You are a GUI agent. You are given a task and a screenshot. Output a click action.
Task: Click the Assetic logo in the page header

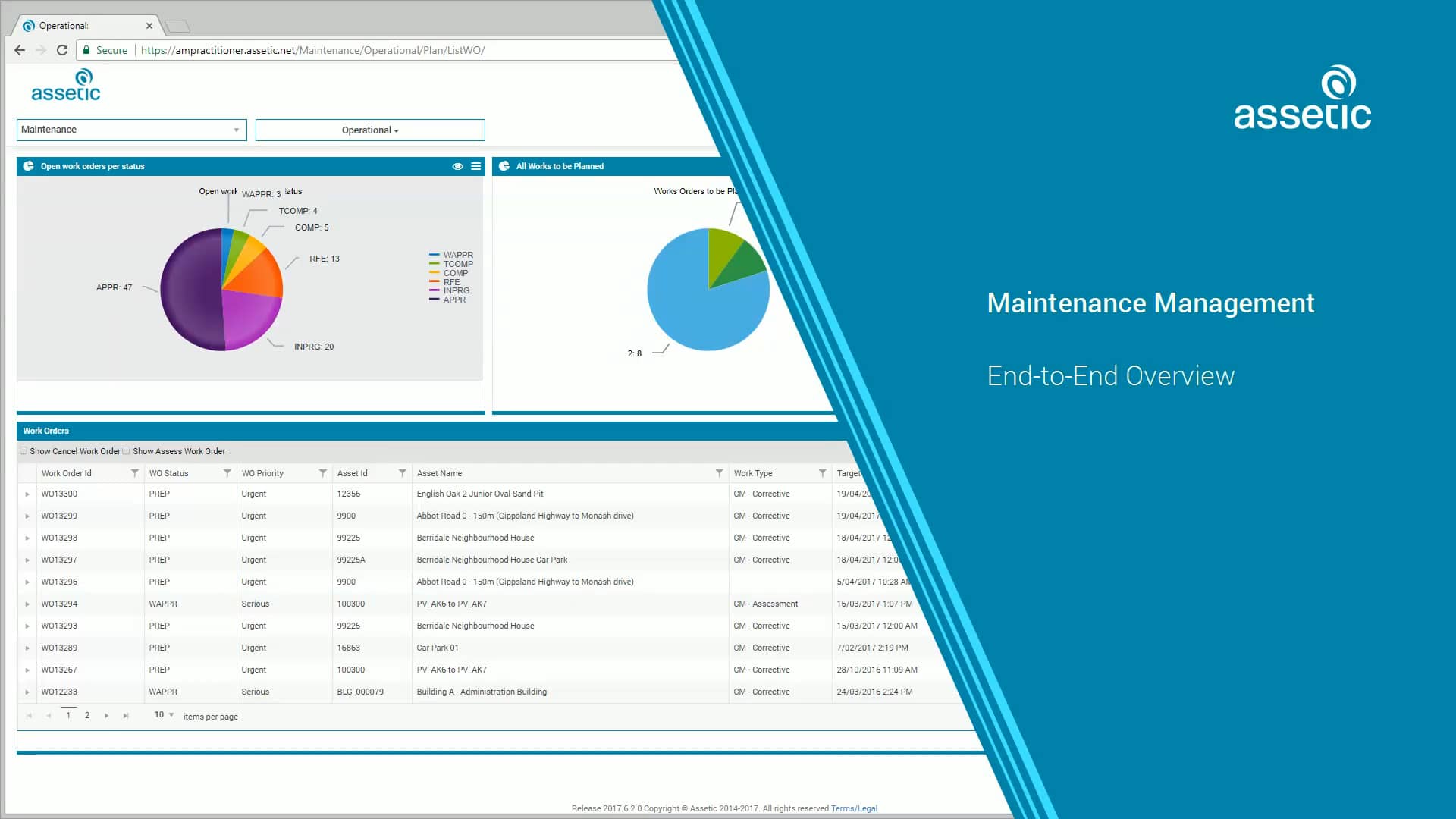67,85
